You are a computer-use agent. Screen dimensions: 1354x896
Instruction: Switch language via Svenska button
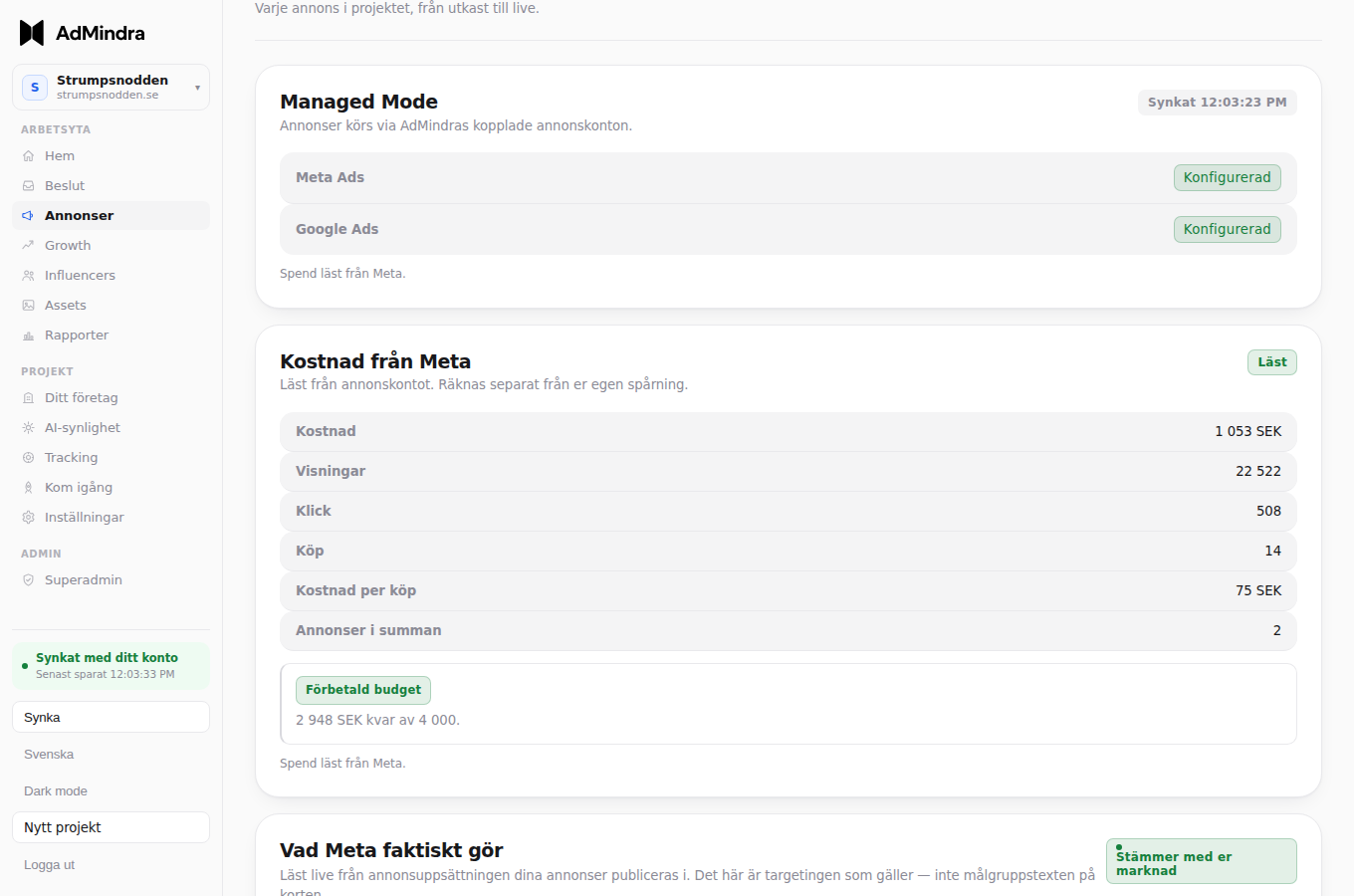pos(111,755)
